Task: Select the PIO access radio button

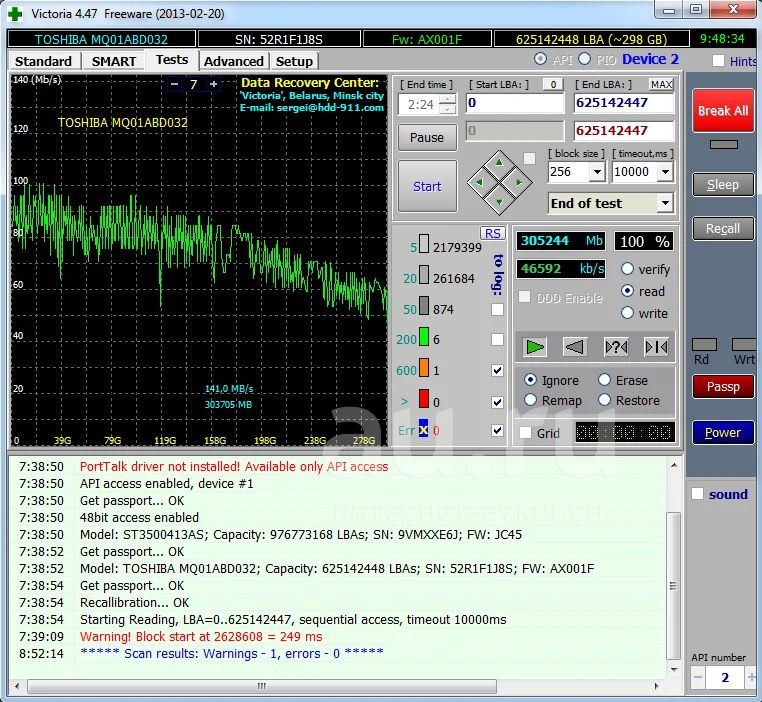Action: coord(585,59)
